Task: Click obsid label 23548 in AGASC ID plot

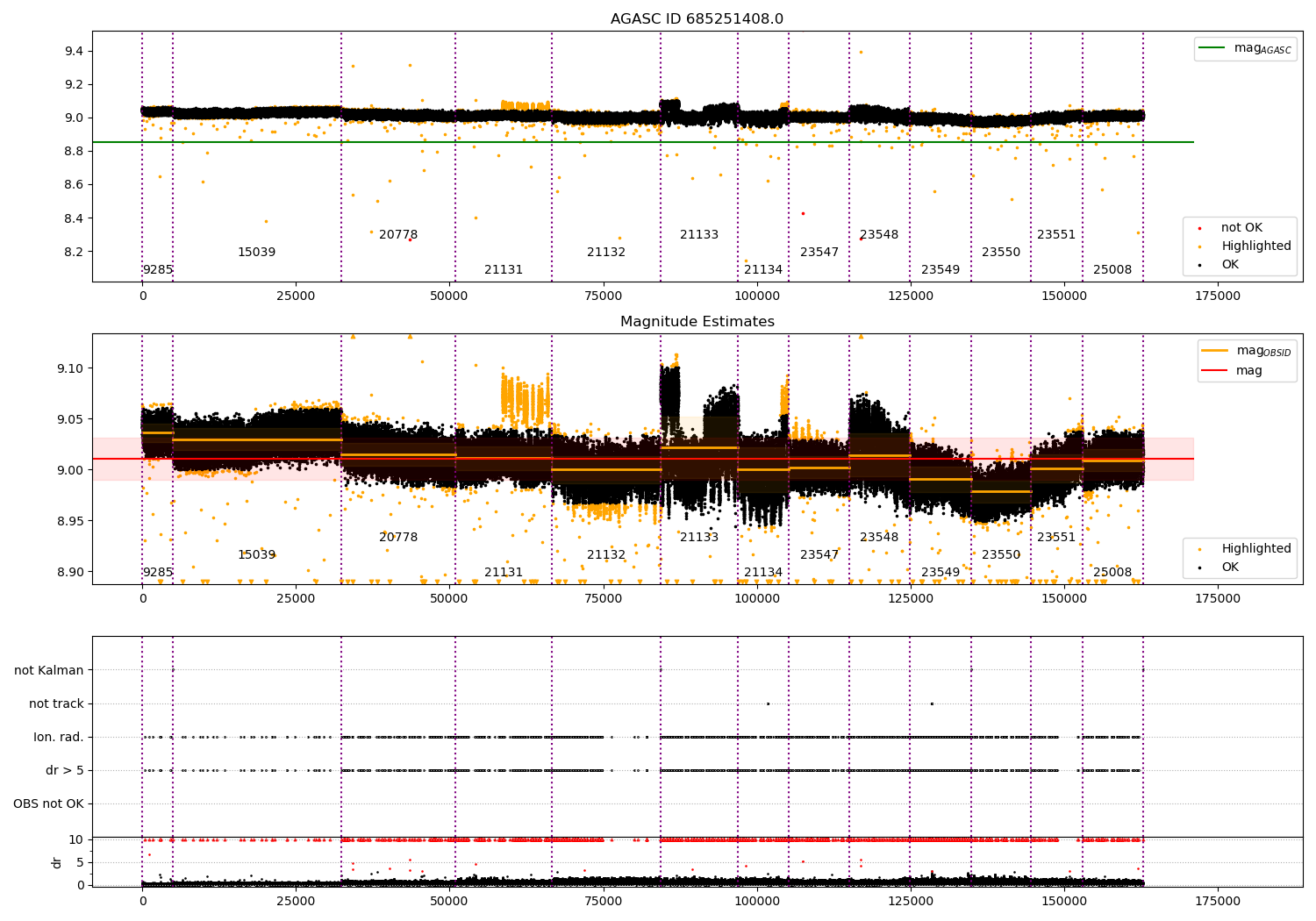Action: tap(879, 235)
